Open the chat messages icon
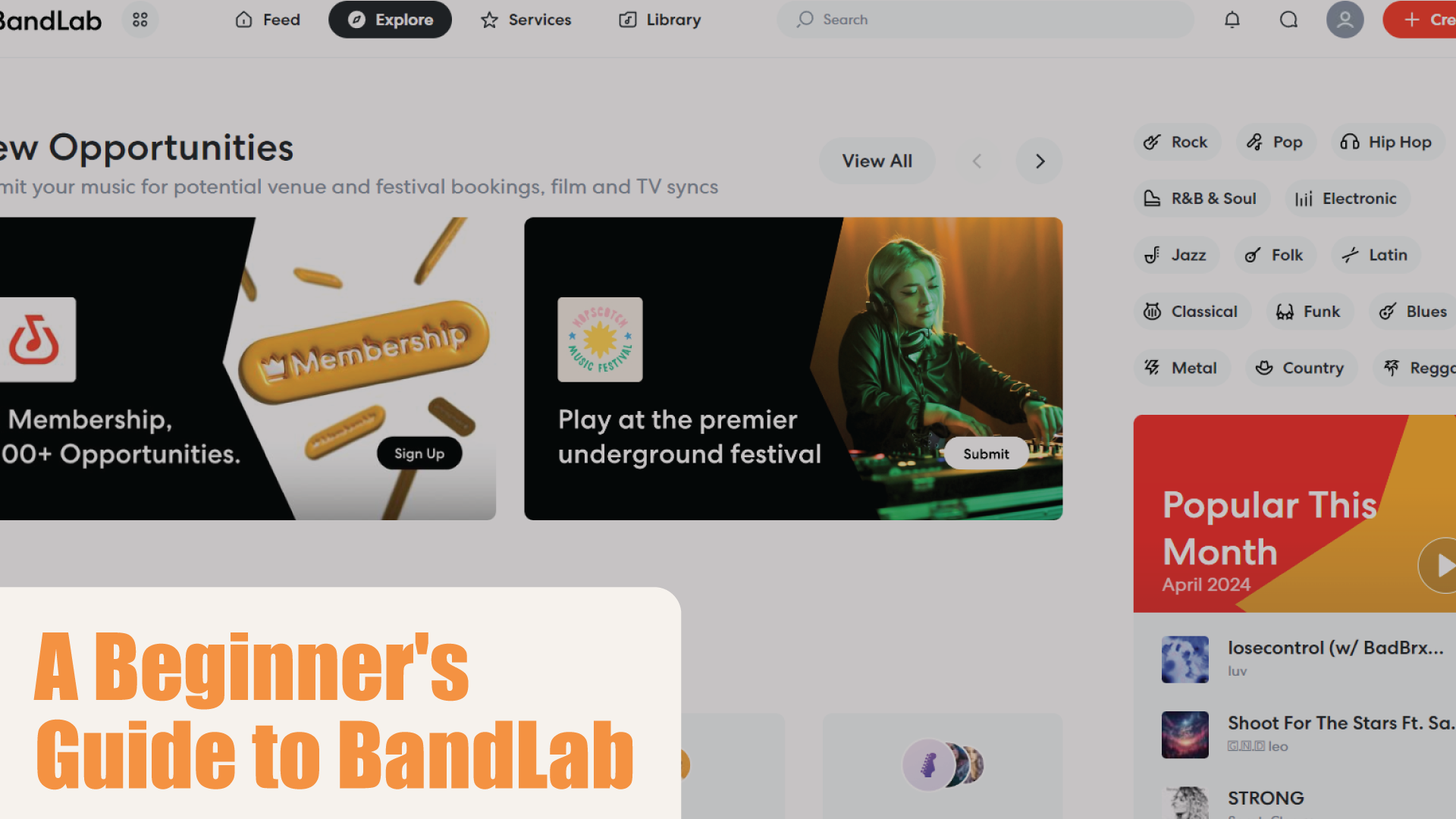 1288,20
